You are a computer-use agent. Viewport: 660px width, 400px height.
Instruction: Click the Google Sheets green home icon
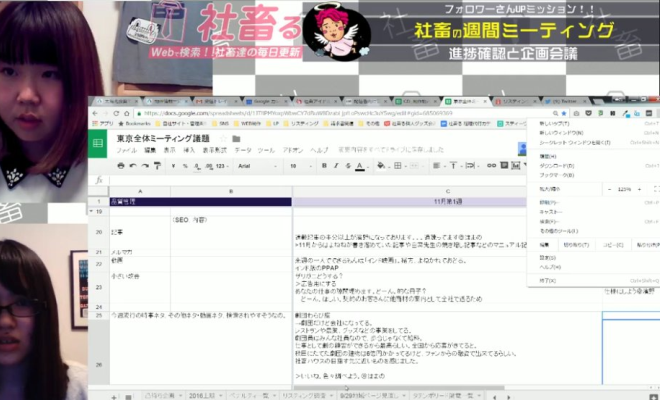(x=100, y=144)
